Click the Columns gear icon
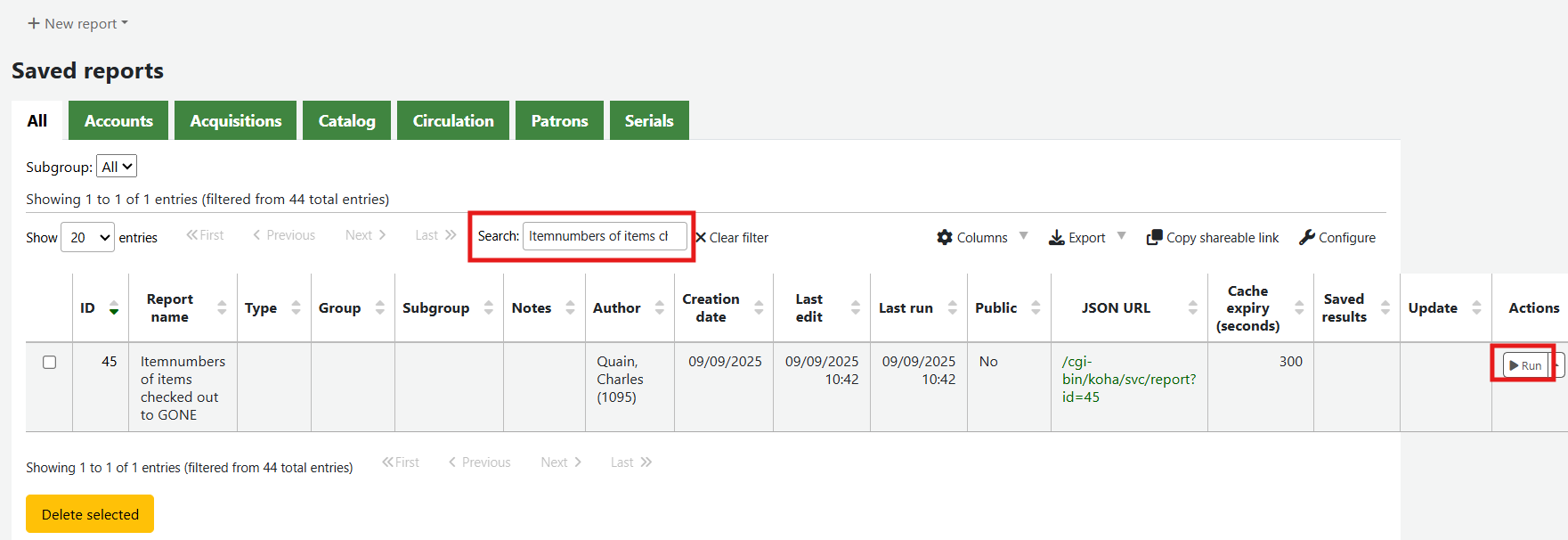The width and height of the screenshot is (1568, 540). [x=945, y=237]
